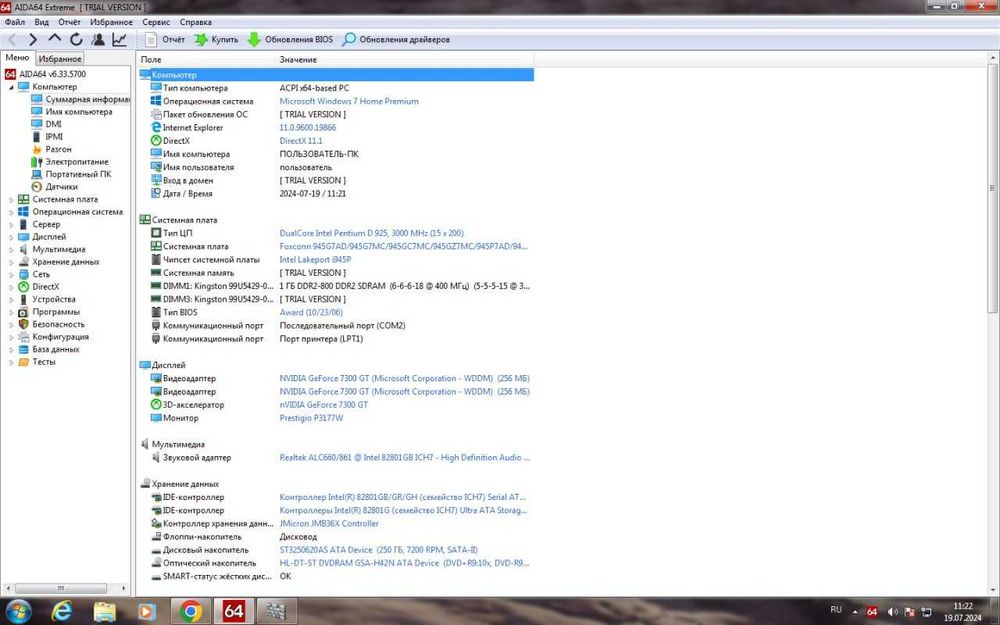Collapse the Компьютер tree node

click(11, 87)
